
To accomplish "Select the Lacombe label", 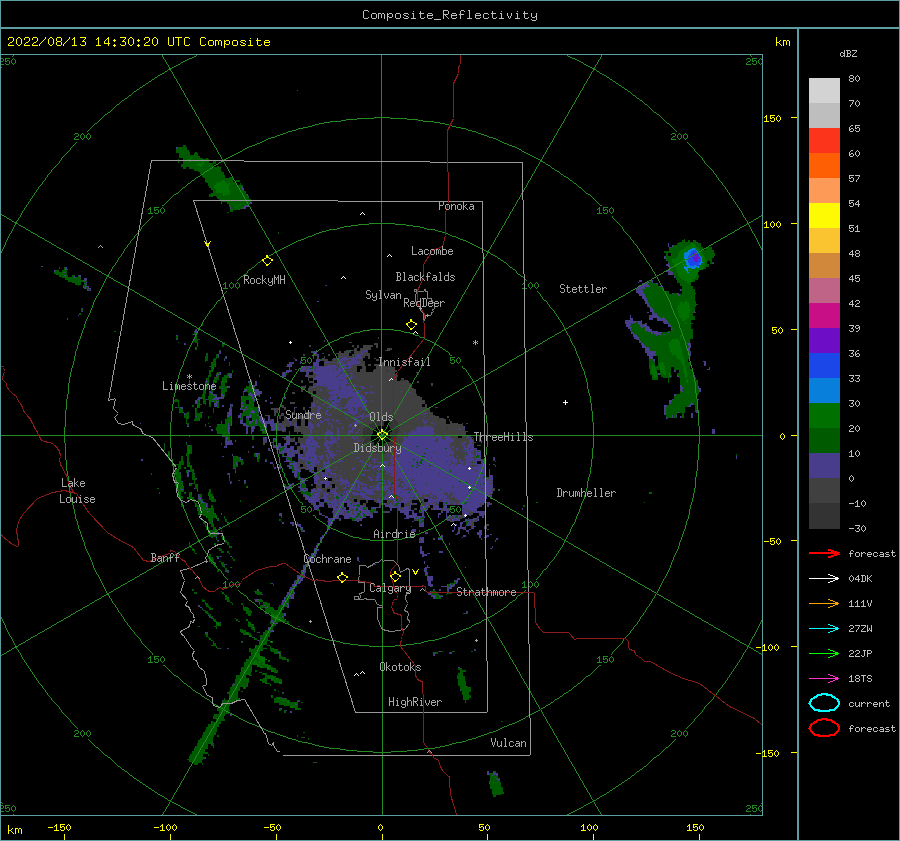I will [x=432, y=251].
